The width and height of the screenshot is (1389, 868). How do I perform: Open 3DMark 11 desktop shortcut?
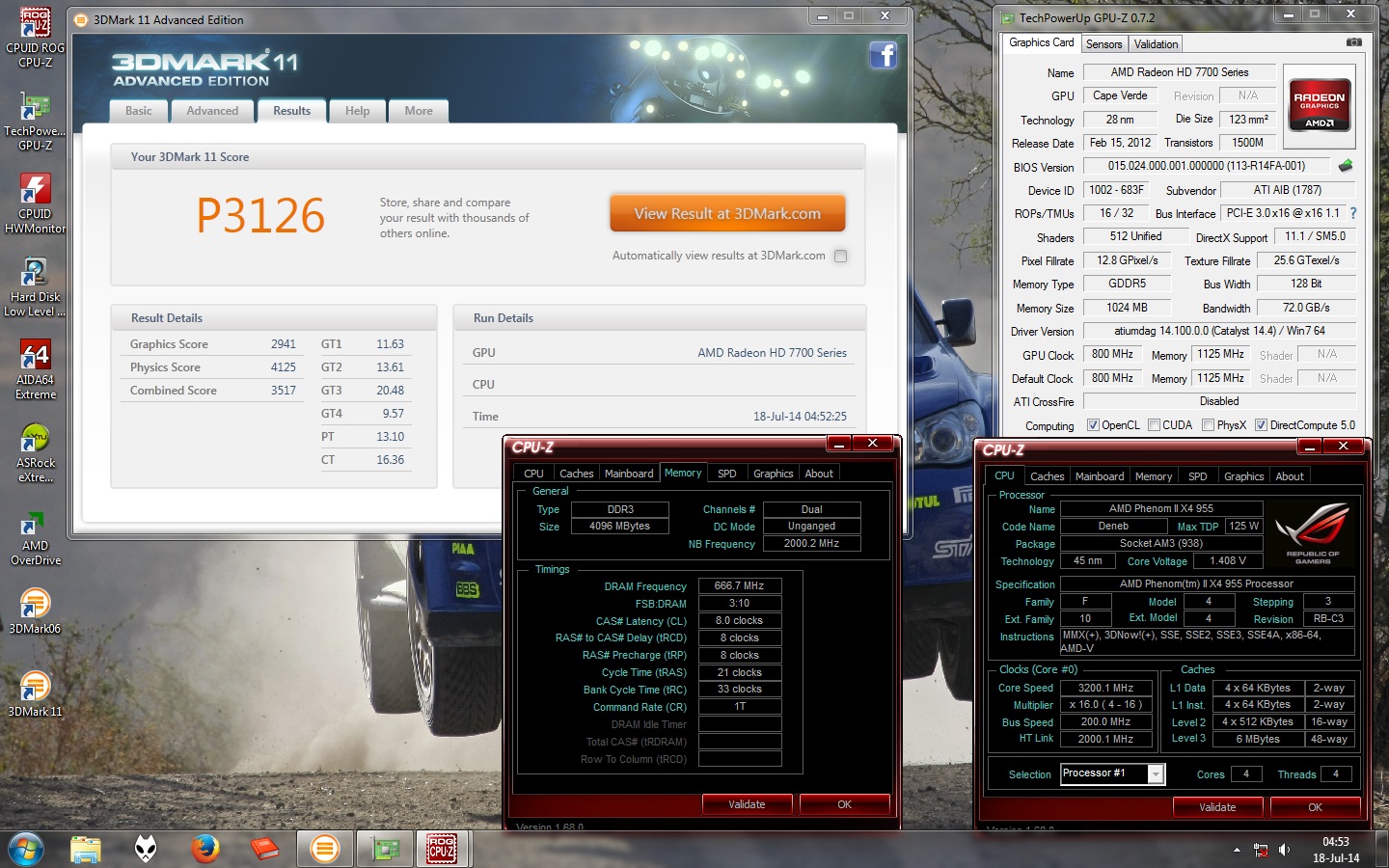35,694
